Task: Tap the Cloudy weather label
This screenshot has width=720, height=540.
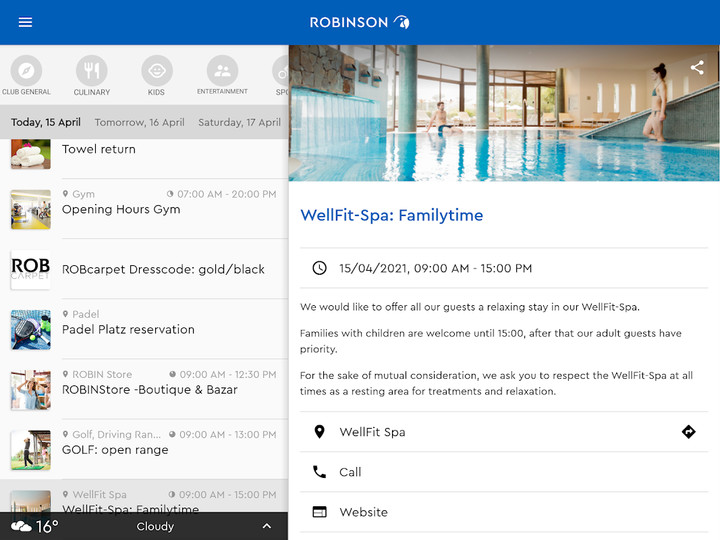Action: pyautogui.click(x=155, y=526)
